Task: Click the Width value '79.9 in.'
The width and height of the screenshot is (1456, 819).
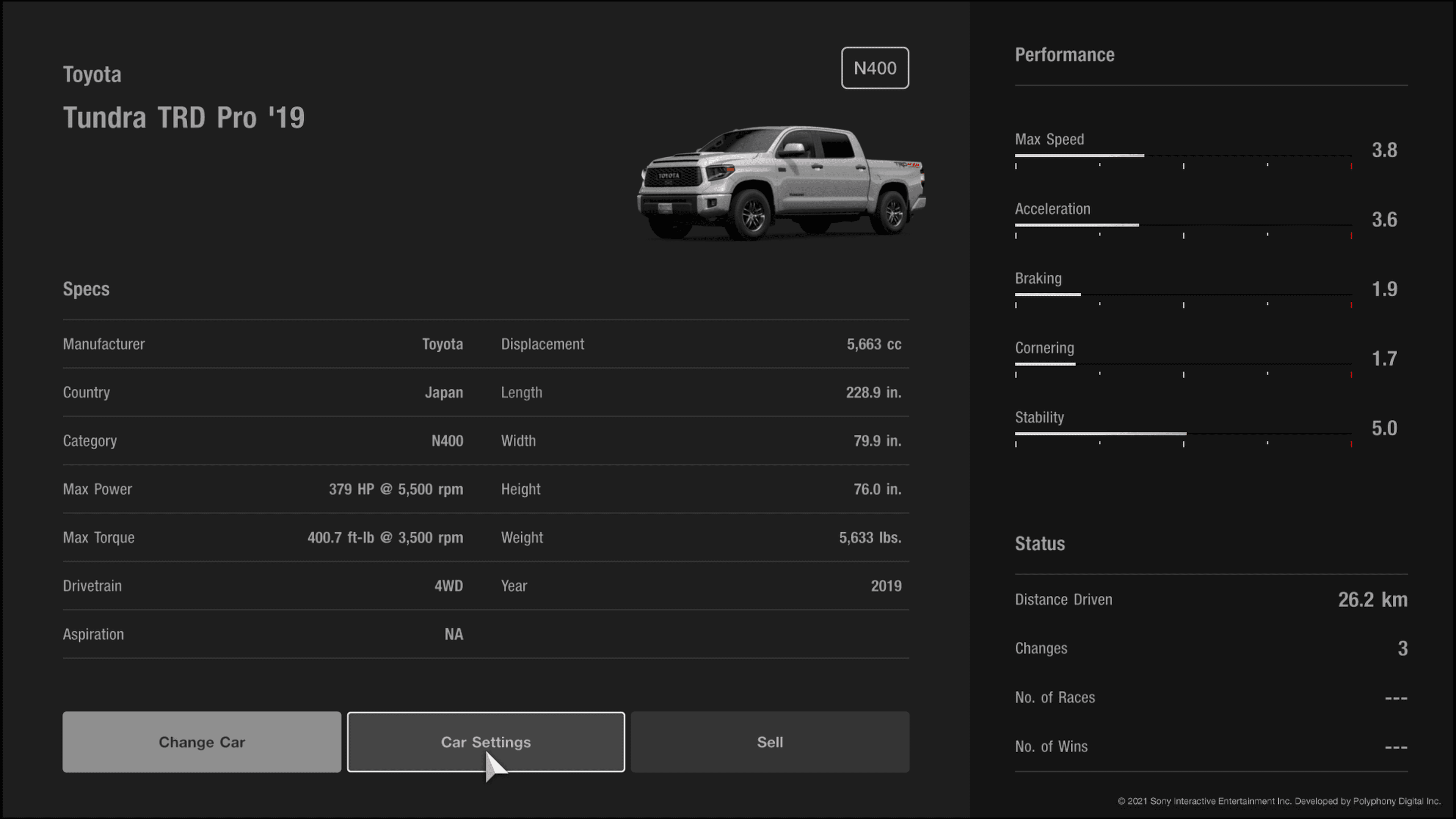Action: coord(877,441)
